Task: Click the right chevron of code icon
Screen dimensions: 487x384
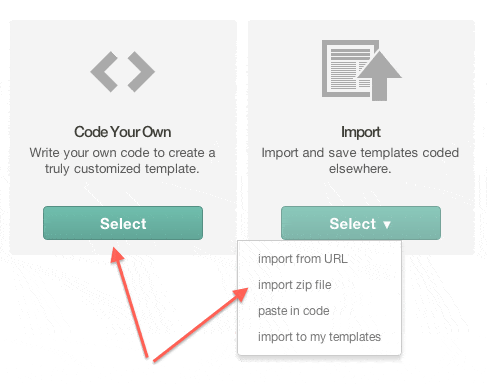Action: point(141,71)
